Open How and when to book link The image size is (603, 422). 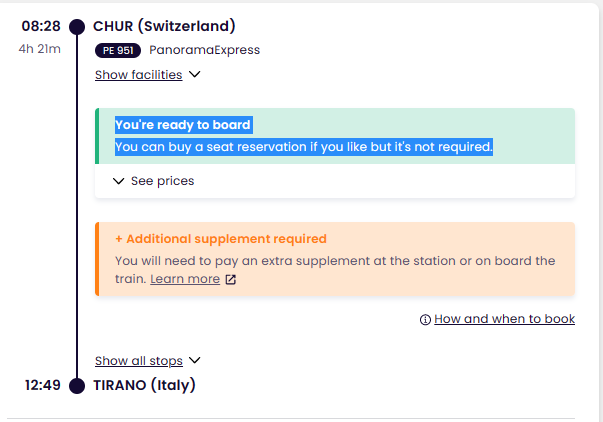[505, 319]
